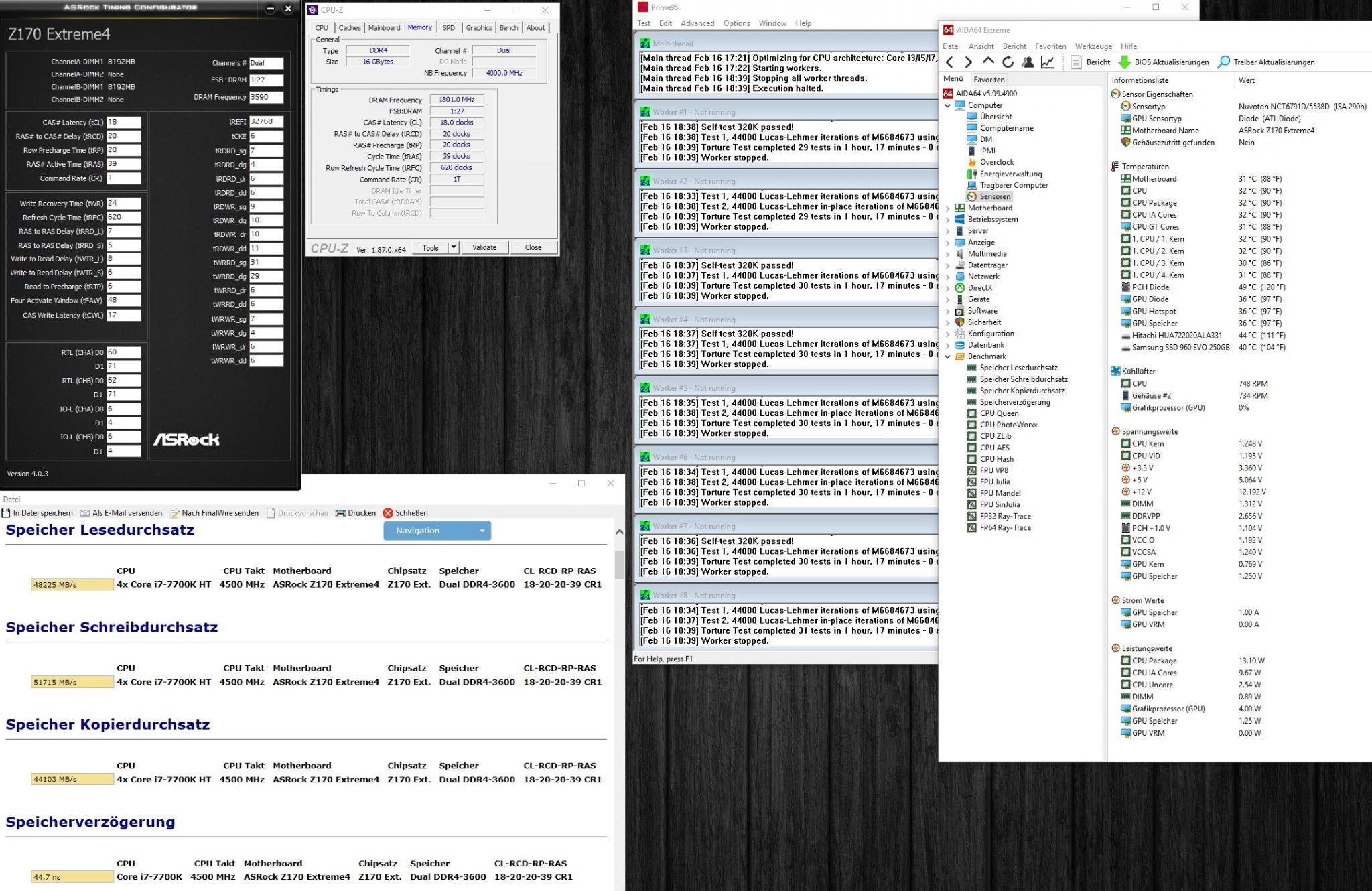Click Als E-Mail versenden icon
The width and height of the screenshot is (1372, 891).
[x=85, y=513]
